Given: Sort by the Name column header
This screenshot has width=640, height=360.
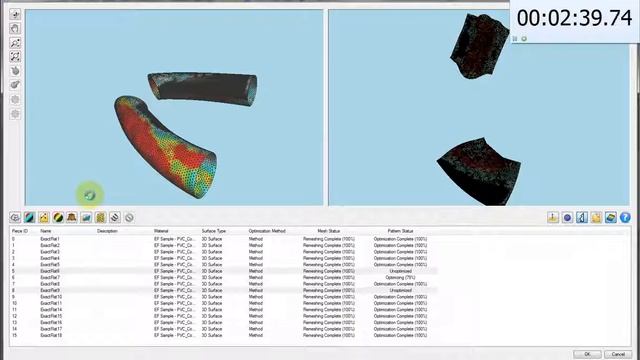Looking at the screenshot, I should click(46, 231).
